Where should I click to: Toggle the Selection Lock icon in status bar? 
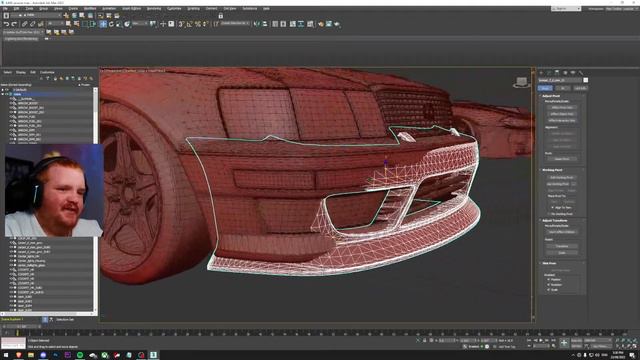(424, 340)
